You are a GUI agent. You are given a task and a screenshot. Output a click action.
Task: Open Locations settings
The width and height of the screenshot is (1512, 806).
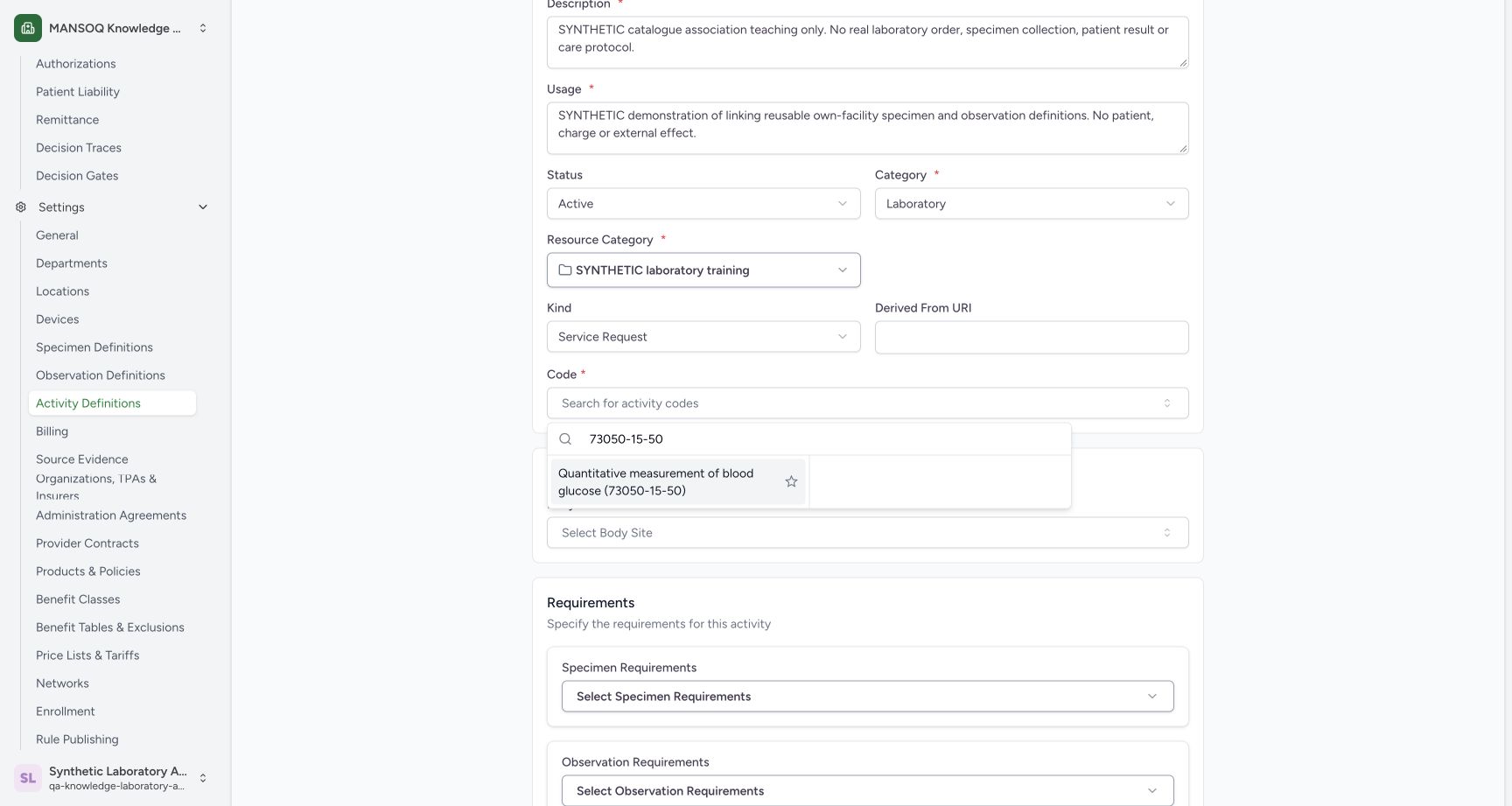(x=62, y=291)
